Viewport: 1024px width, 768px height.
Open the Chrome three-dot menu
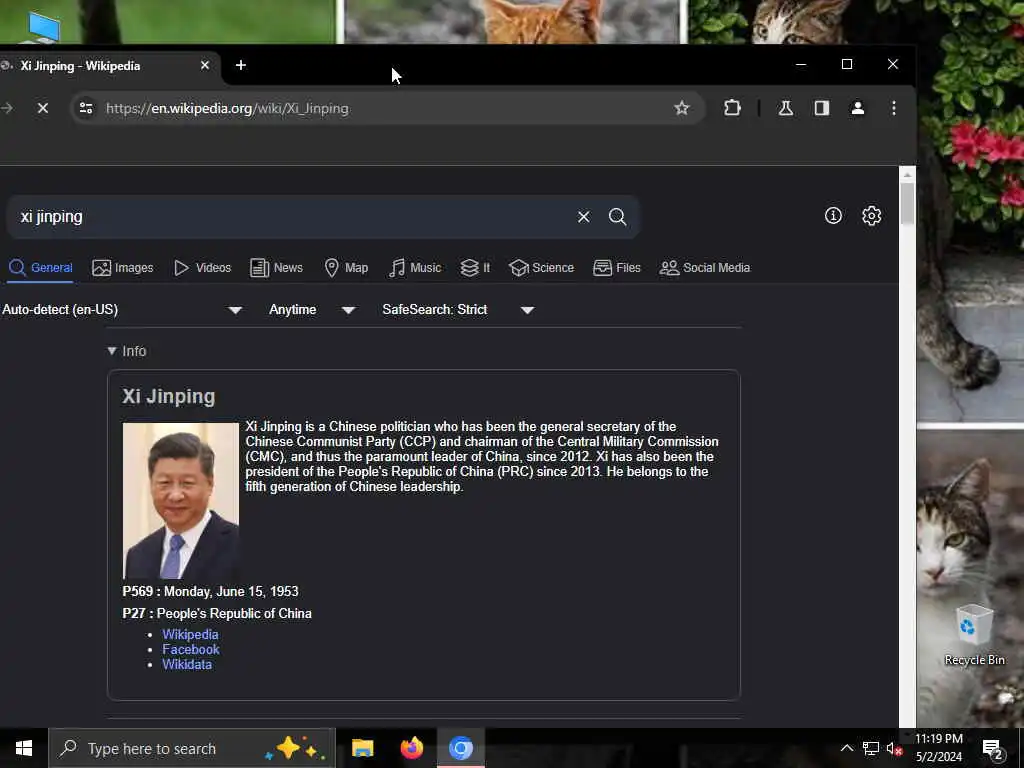(x=893, y=108)
